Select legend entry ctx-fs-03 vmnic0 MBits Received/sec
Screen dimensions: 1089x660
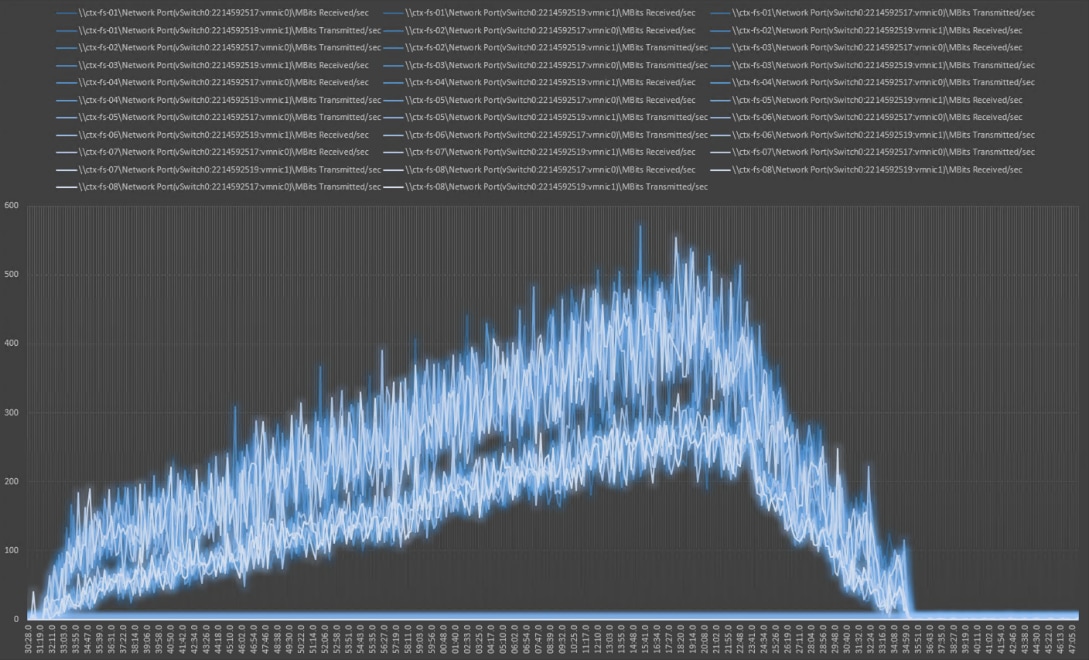pyautogui.click(x=867, y=48)
